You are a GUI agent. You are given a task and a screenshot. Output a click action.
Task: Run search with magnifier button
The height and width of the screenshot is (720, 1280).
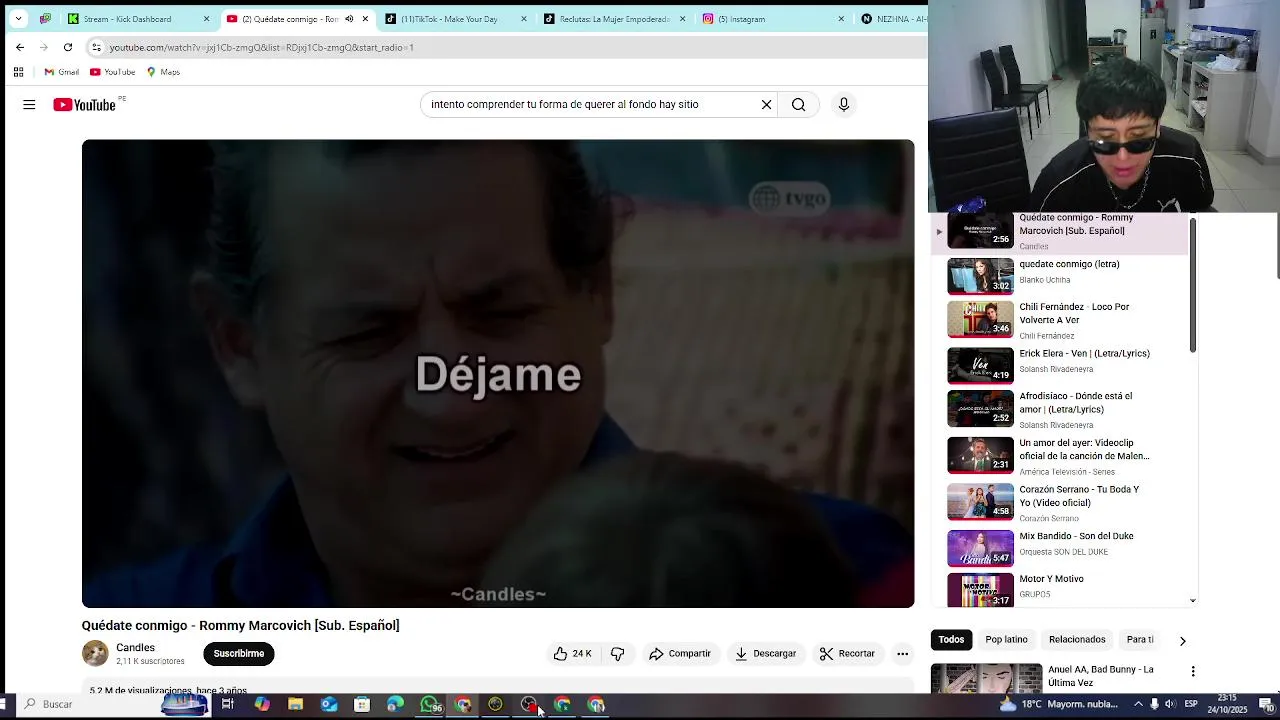click(798, 104)
